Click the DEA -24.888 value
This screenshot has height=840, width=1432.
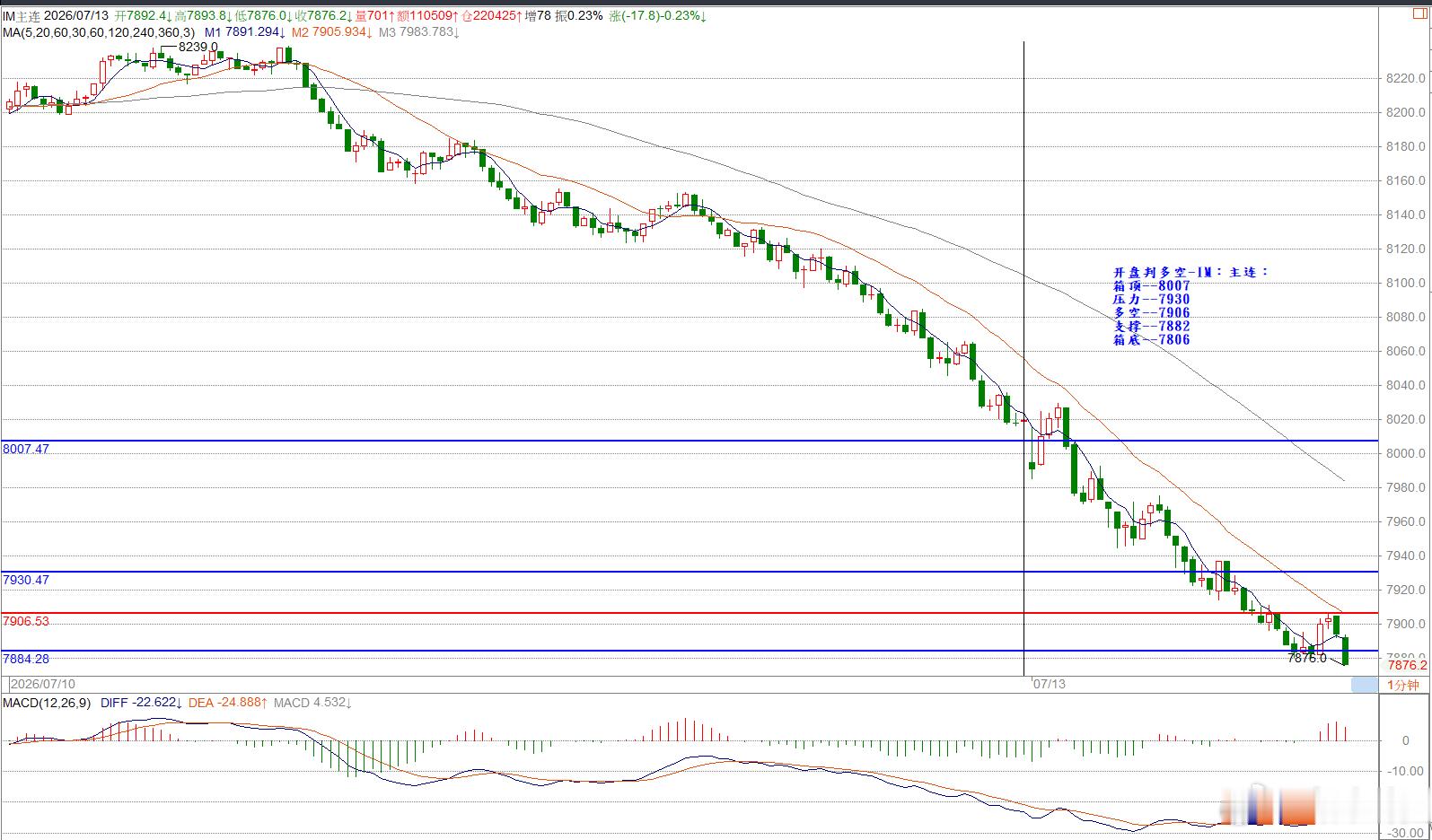click(x=228, y=703)
